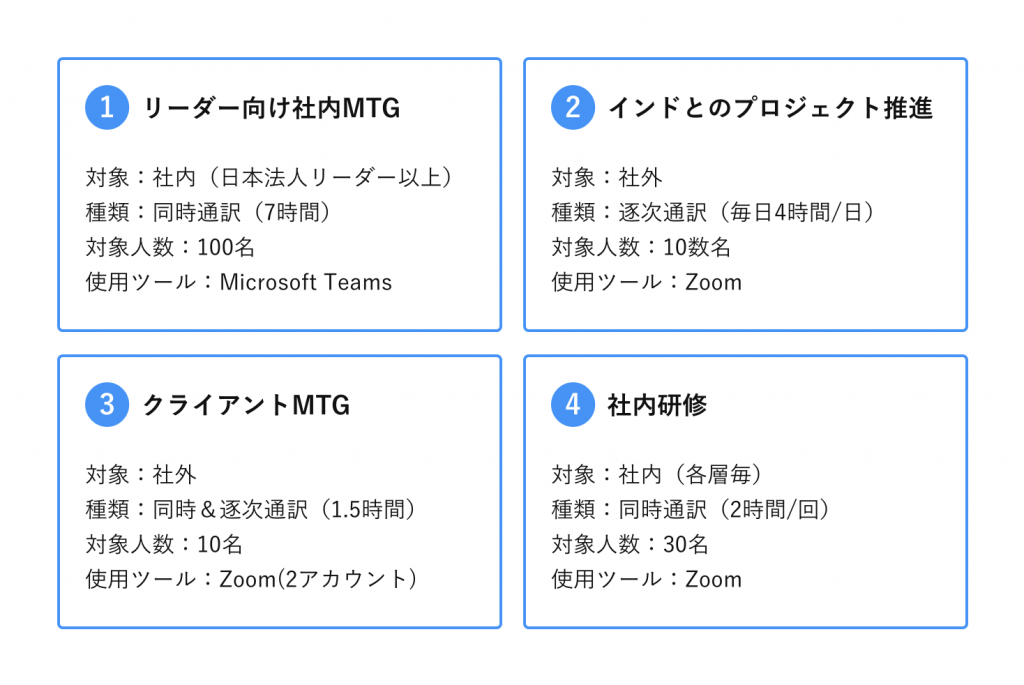This screenshot has width=1024, height=685.
Task: Click the 対象人数：10数名 line
Action: [x=641, y=247]
